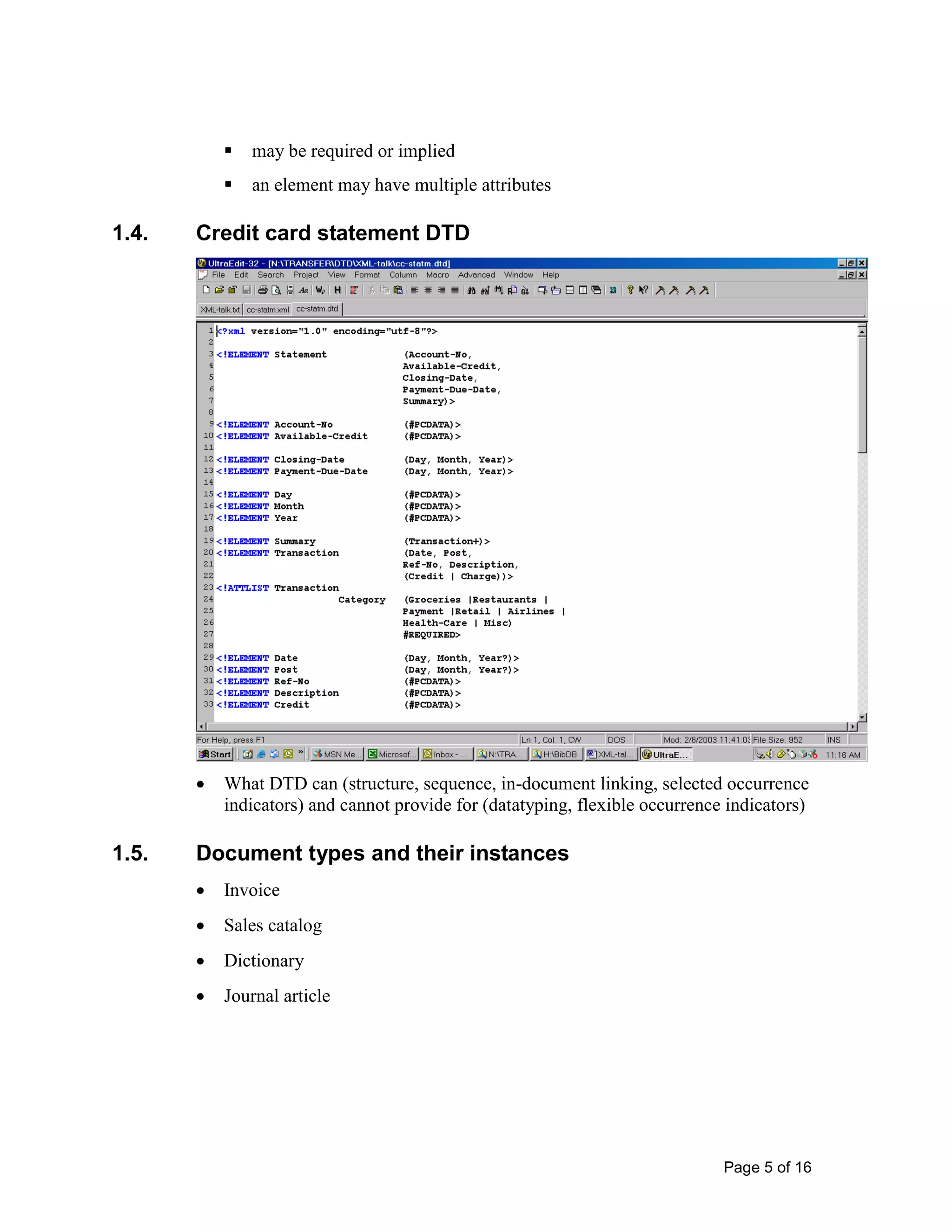Click the tile vertical windows icon
The height and width of the screenshot is (1232, 952).
tap(583, 290)
